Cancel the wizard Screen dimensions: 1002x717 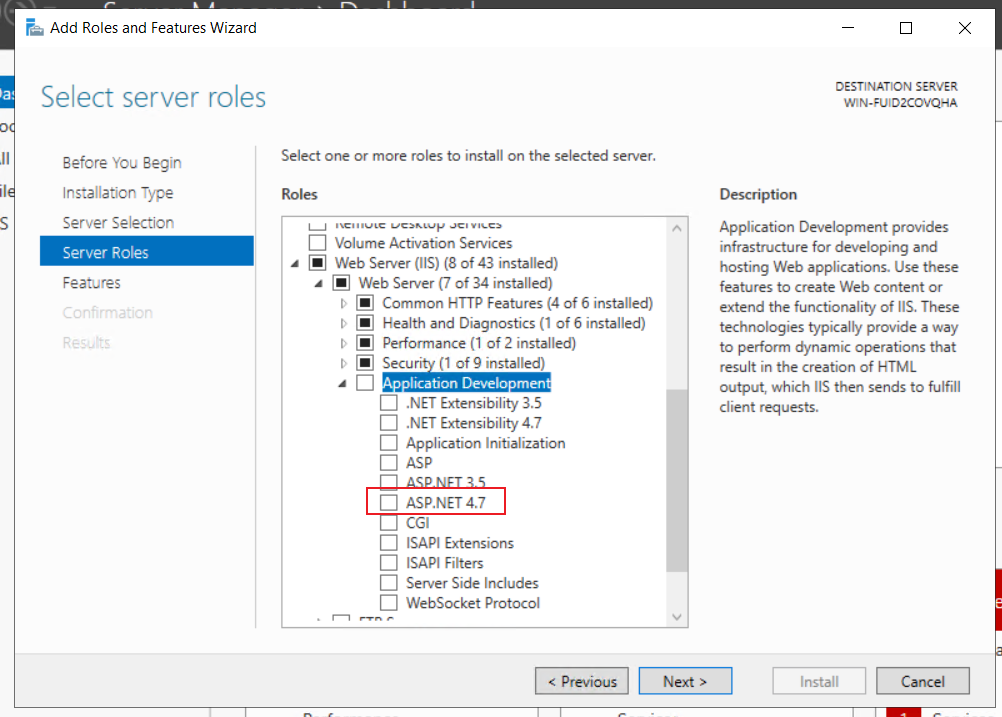(923, 681)
